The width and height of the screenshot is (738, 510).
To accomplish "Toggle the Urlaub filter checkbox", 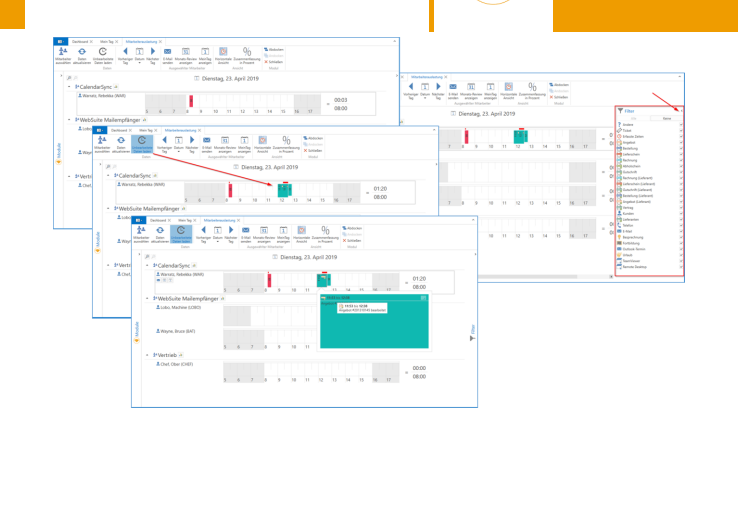I will [681, 254].
